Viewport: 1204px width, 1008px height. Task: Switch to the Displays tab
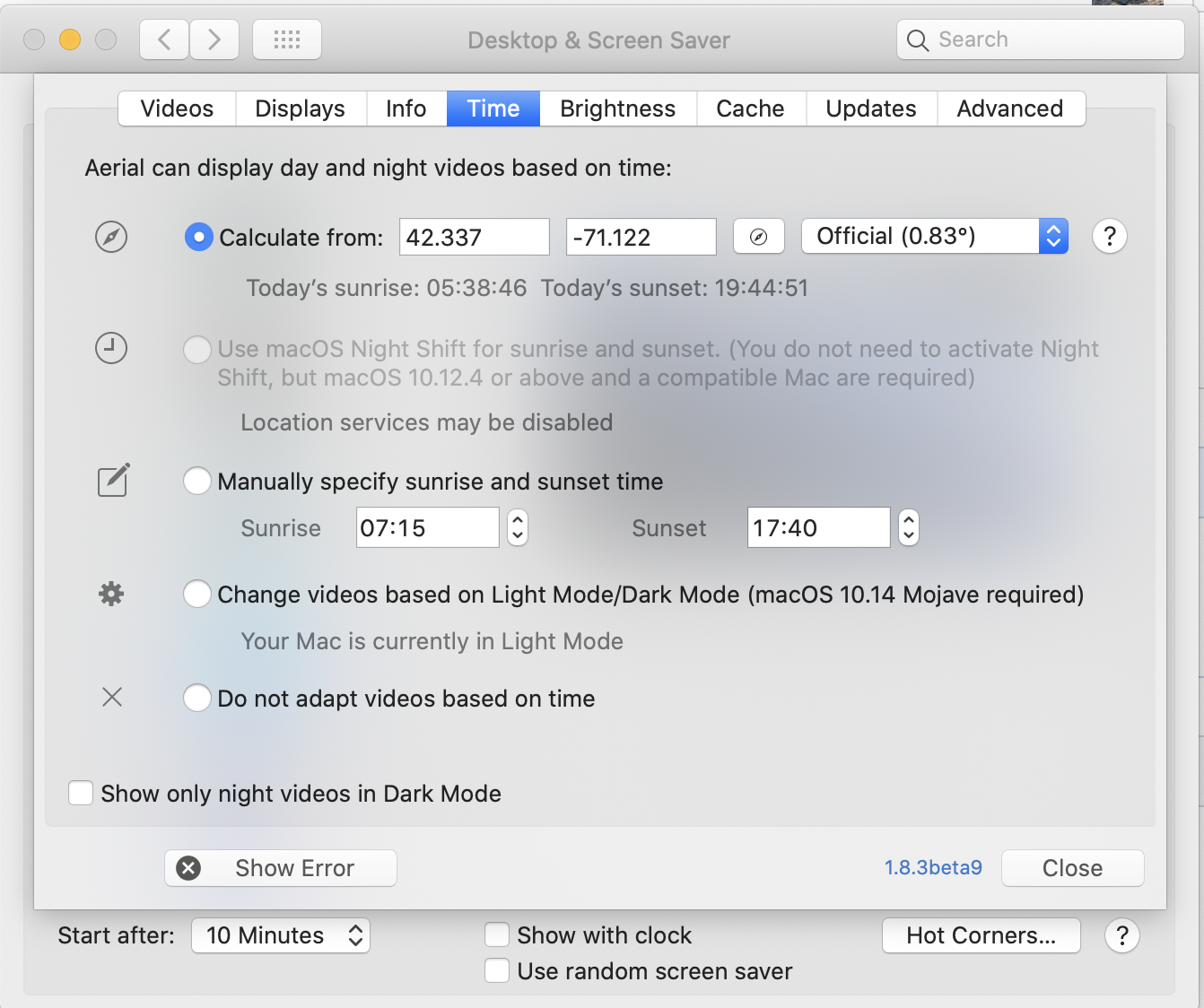301,109
